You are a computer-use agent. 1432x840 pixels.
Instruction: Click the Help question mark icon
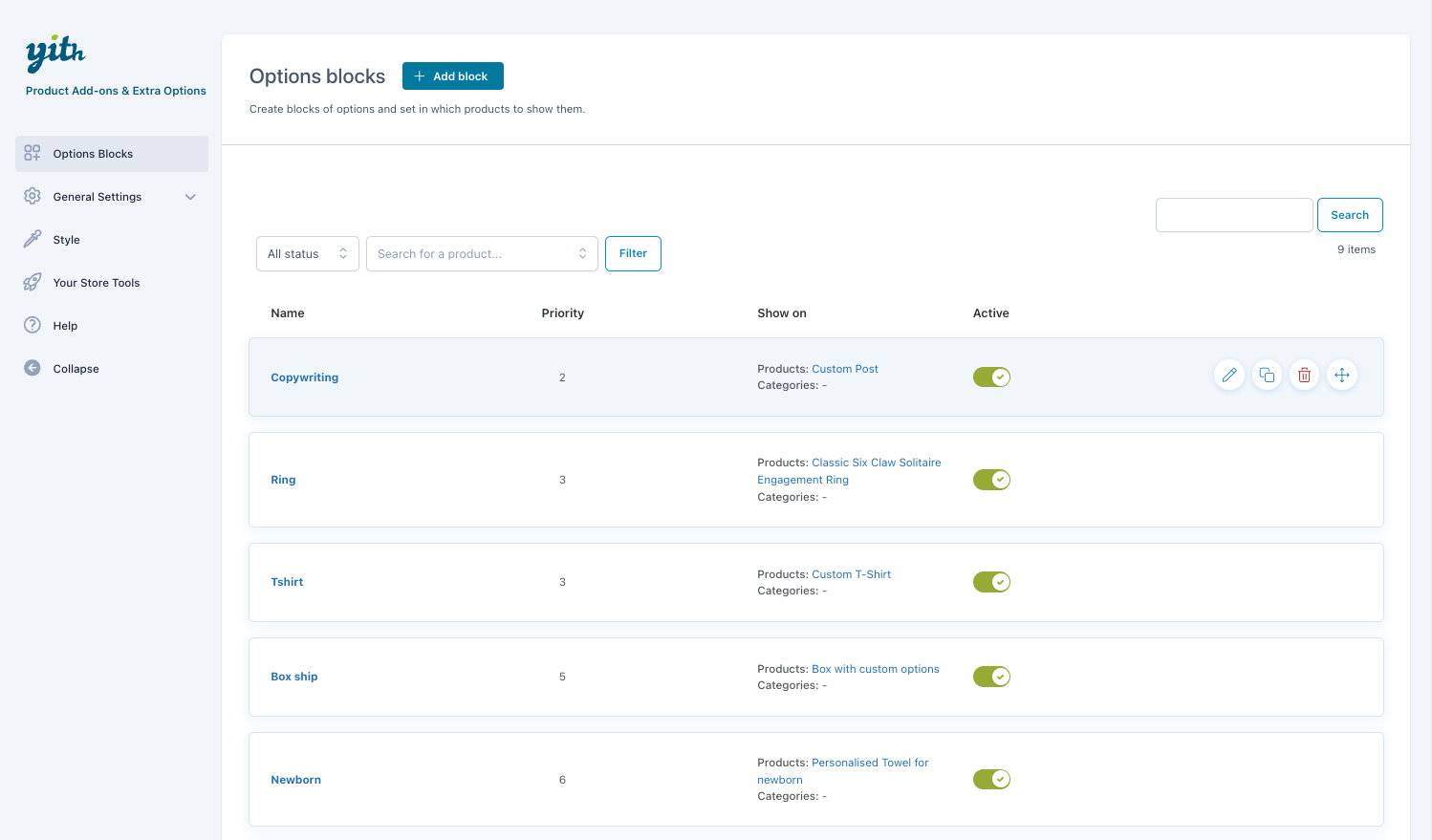pos(33,325)
